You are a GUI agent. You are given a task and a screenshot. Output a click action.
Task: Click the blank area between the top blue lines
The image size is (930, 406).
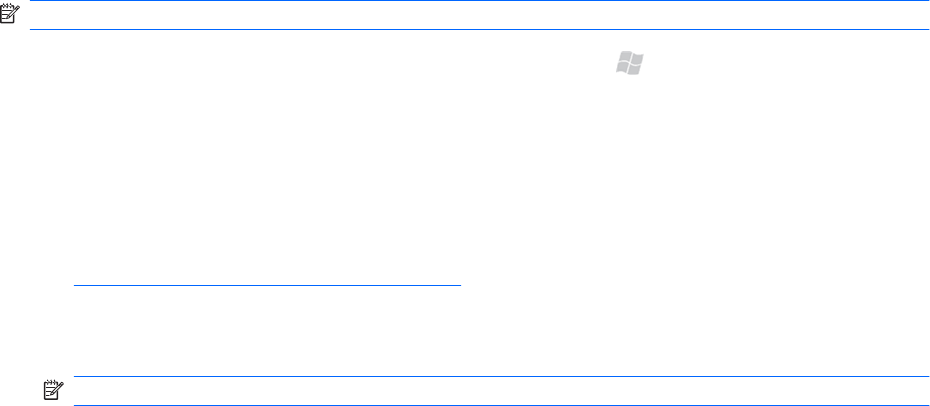point(470,15)
